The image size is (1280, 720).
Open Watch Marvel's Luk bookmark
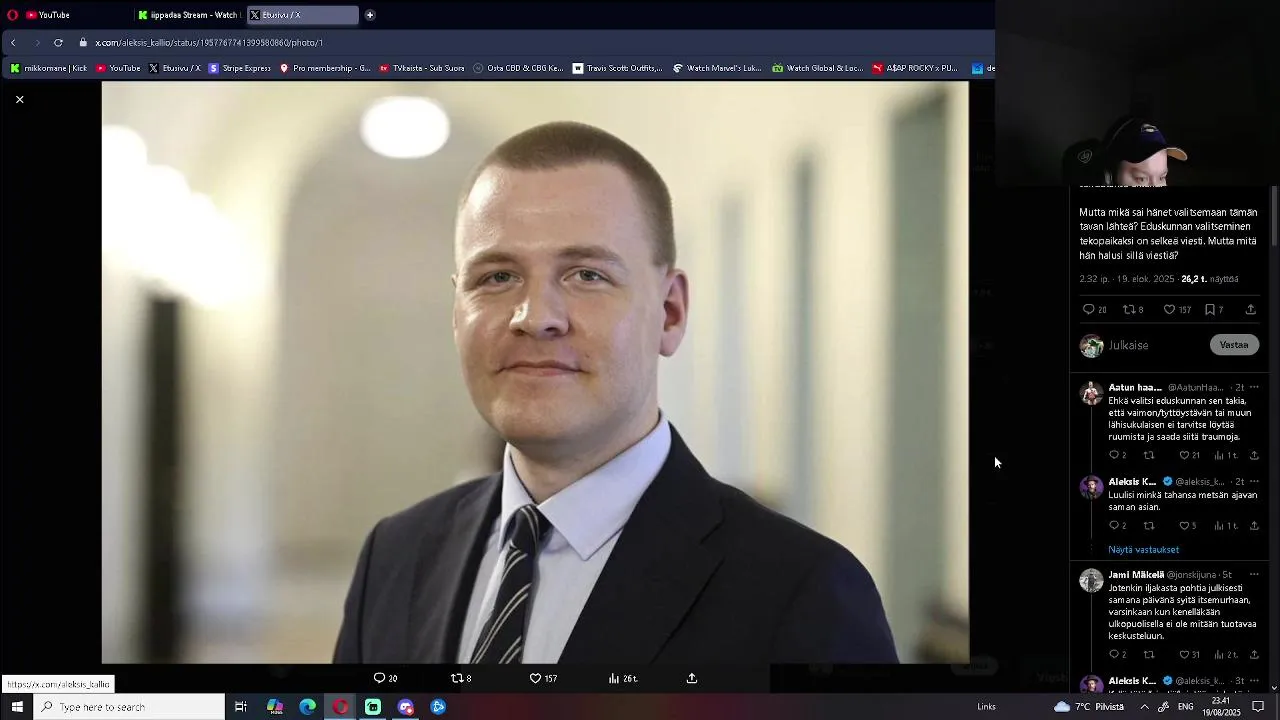[x=717, y=68]
